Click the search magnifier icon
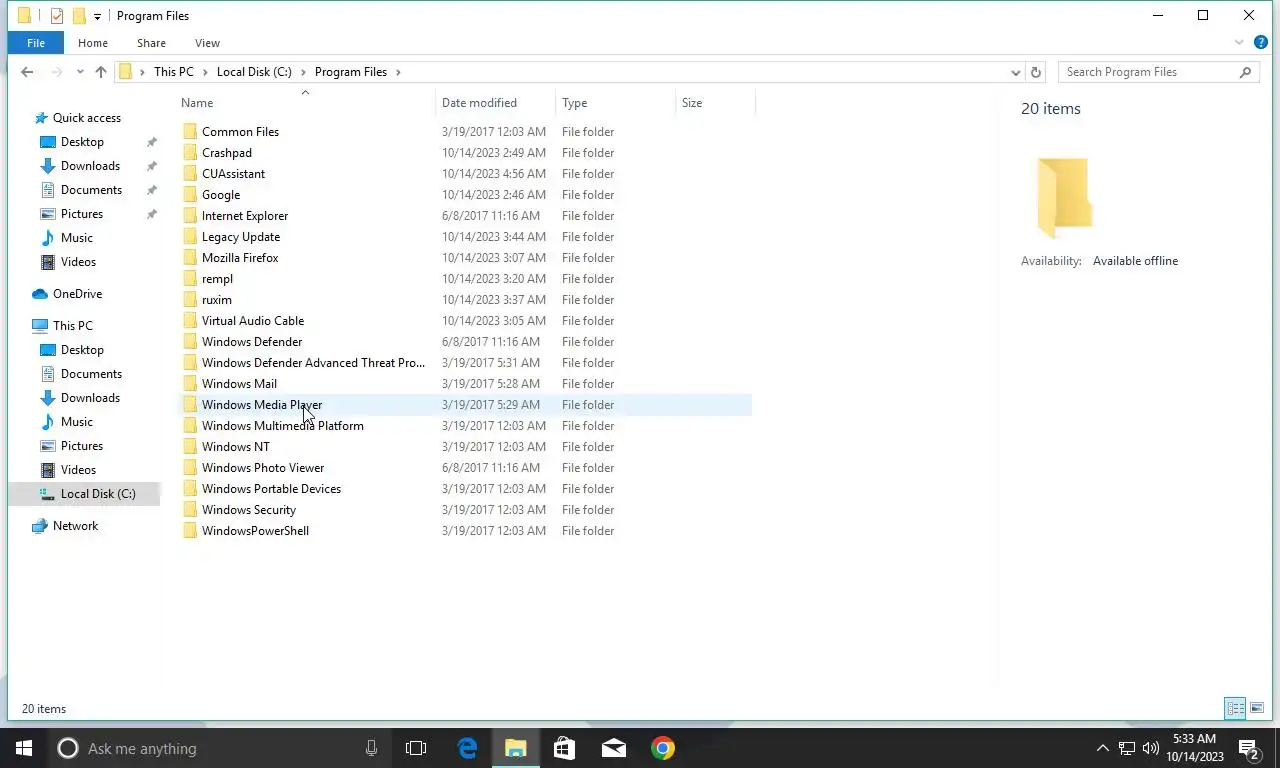This screenshot has width=1280, height=768. [1245, 72]
